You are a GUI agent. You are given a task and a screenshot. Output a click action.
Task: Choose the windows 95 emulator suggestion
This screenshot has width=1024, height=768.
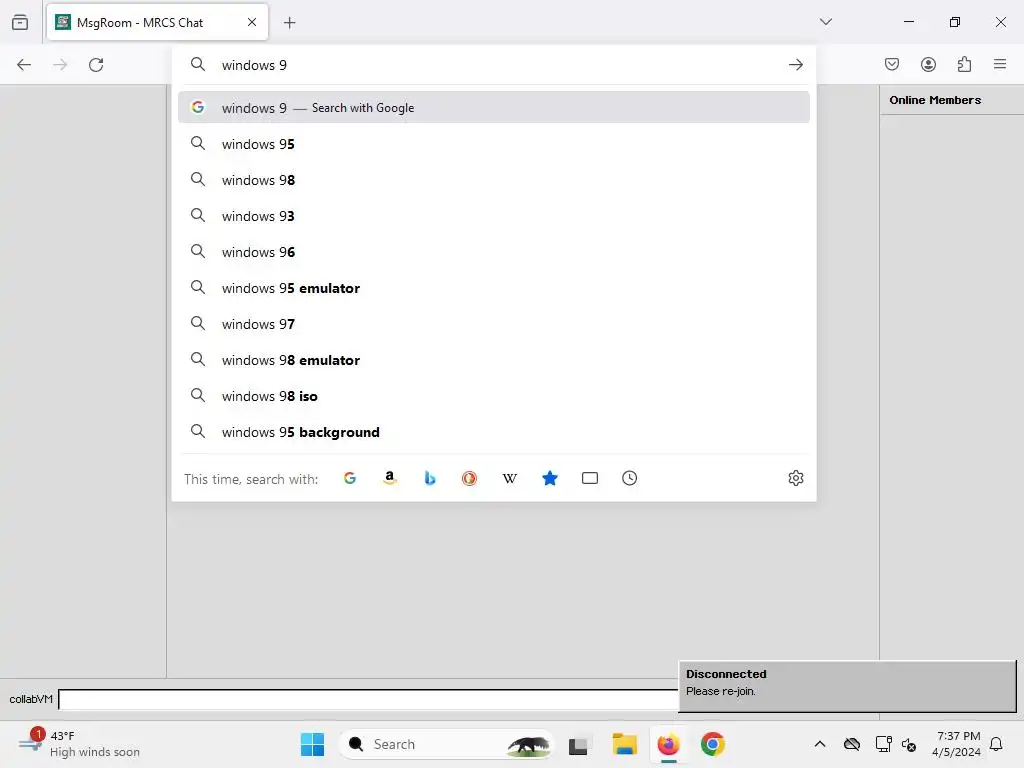494,288
